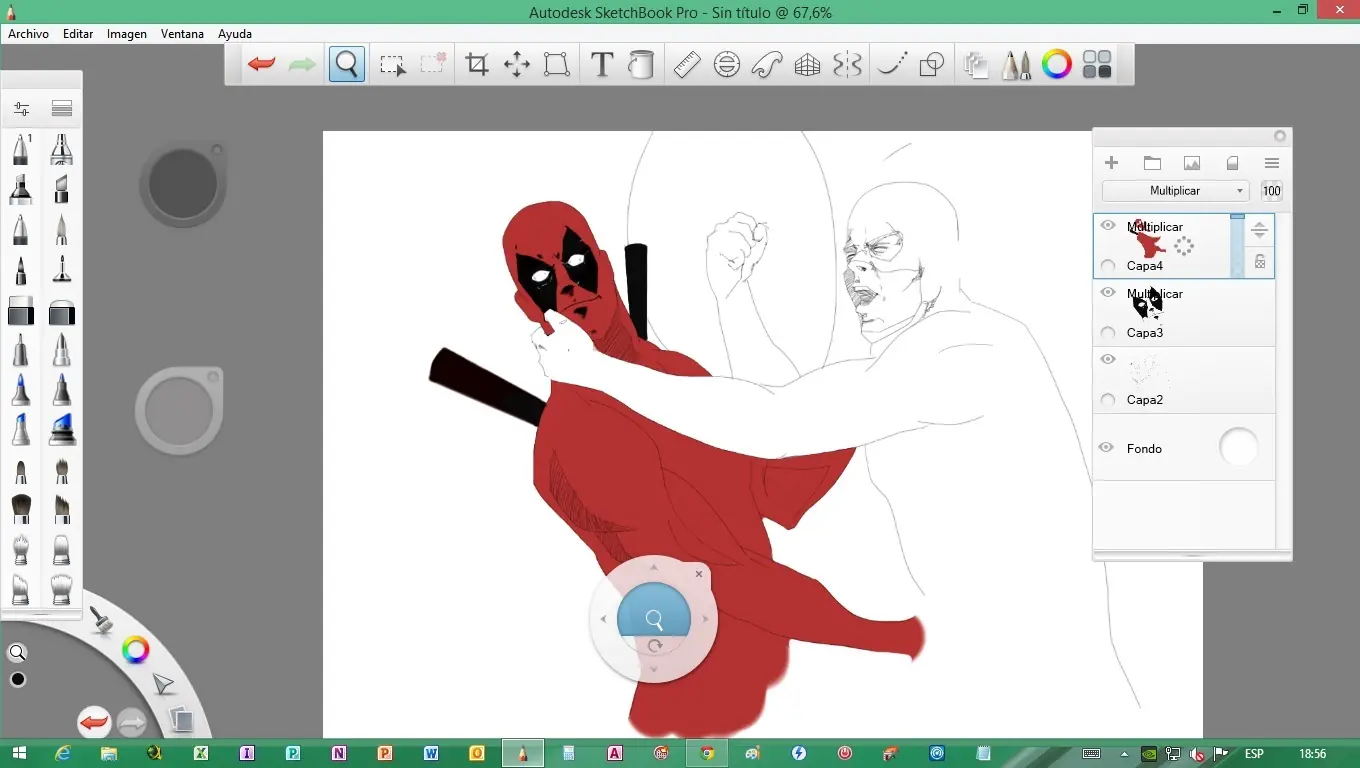Click the round marker beside Capa2
This screenshot has height=768, width=1360.
point(1108,400)
